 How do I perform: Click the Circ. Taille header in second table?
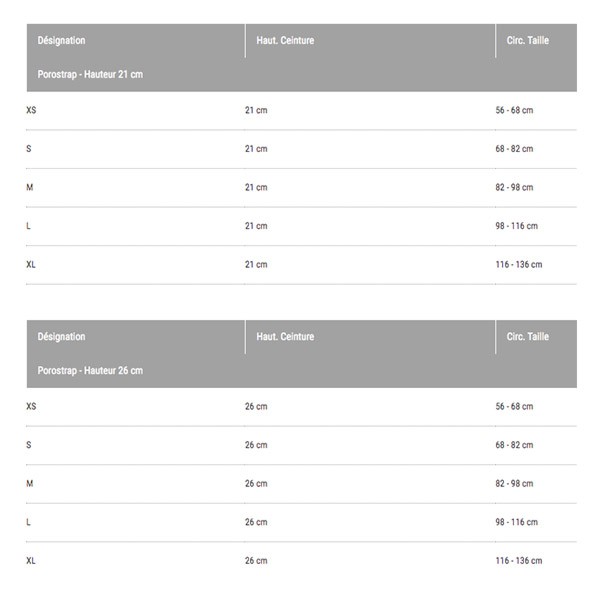(528, 336)
